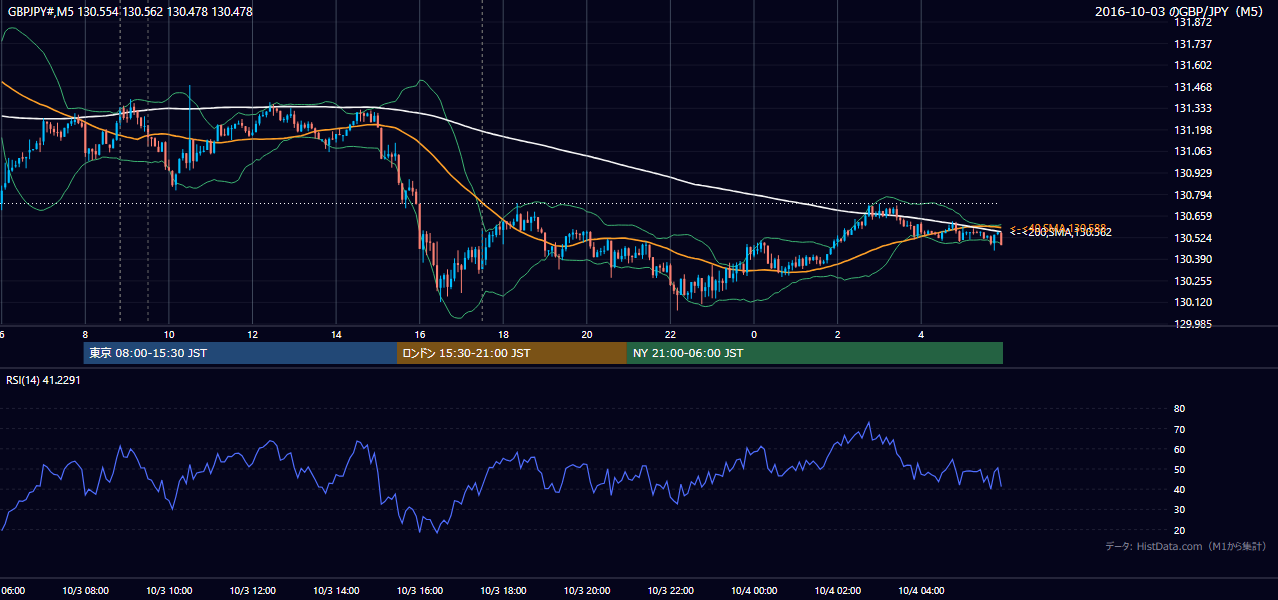Click hour tick 18 under the price chart

[x=503, y=334]
